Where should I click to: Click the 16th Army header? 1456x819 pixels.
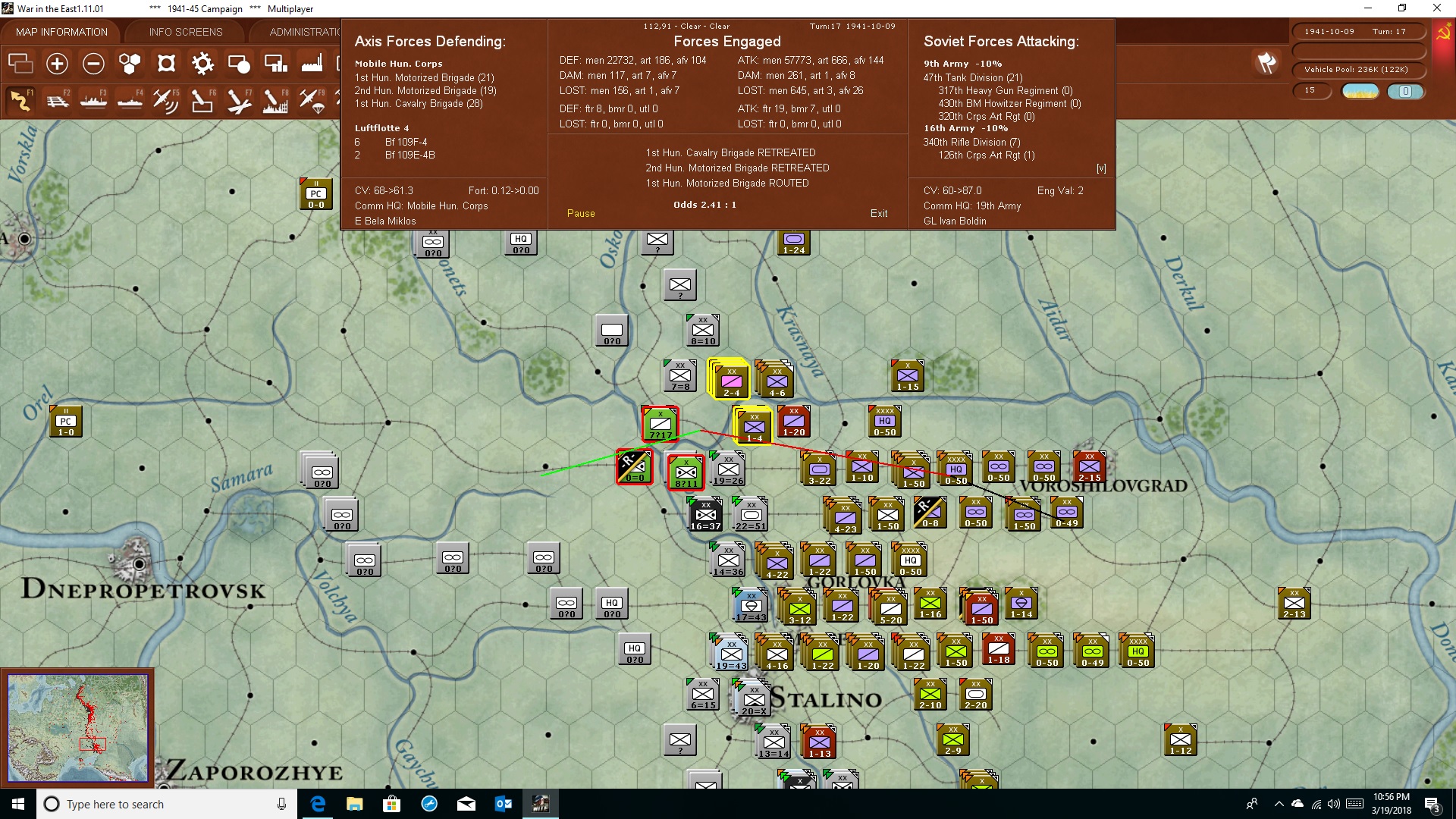point(965,128)
